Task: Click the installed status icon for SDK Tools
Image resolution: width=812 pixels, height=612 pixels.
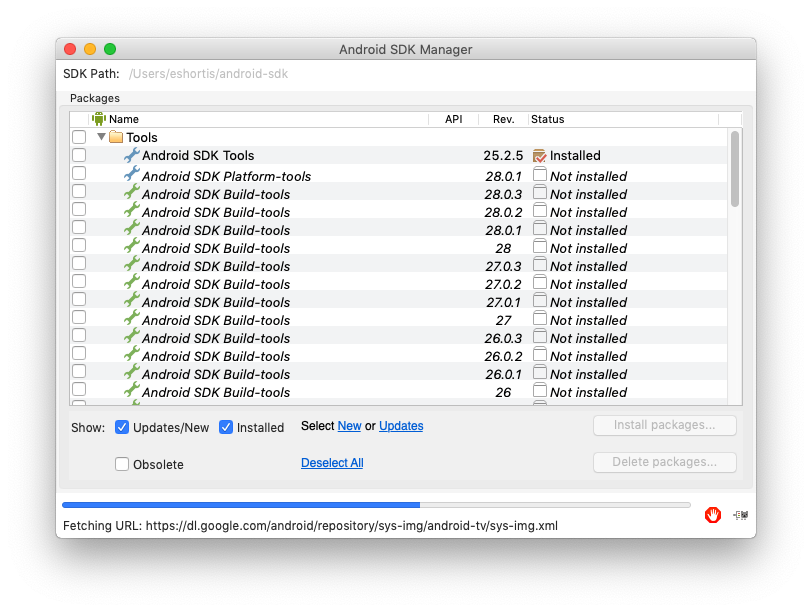Action: (540, 155)
